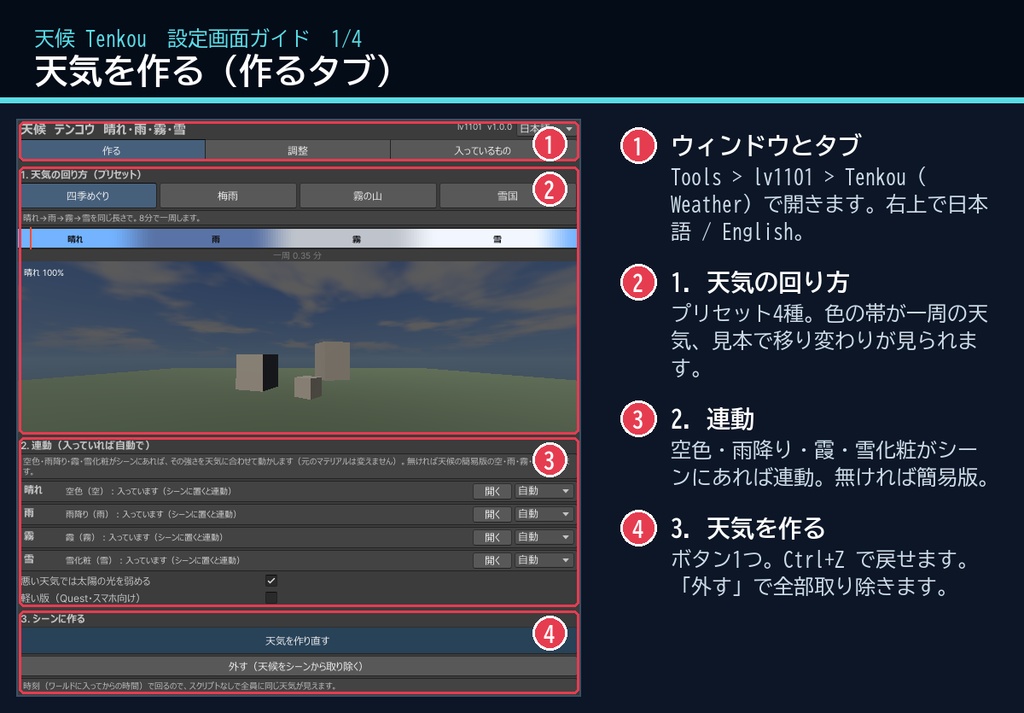Expand the 自動 dropdown for 霧

(x=544, y=537)
